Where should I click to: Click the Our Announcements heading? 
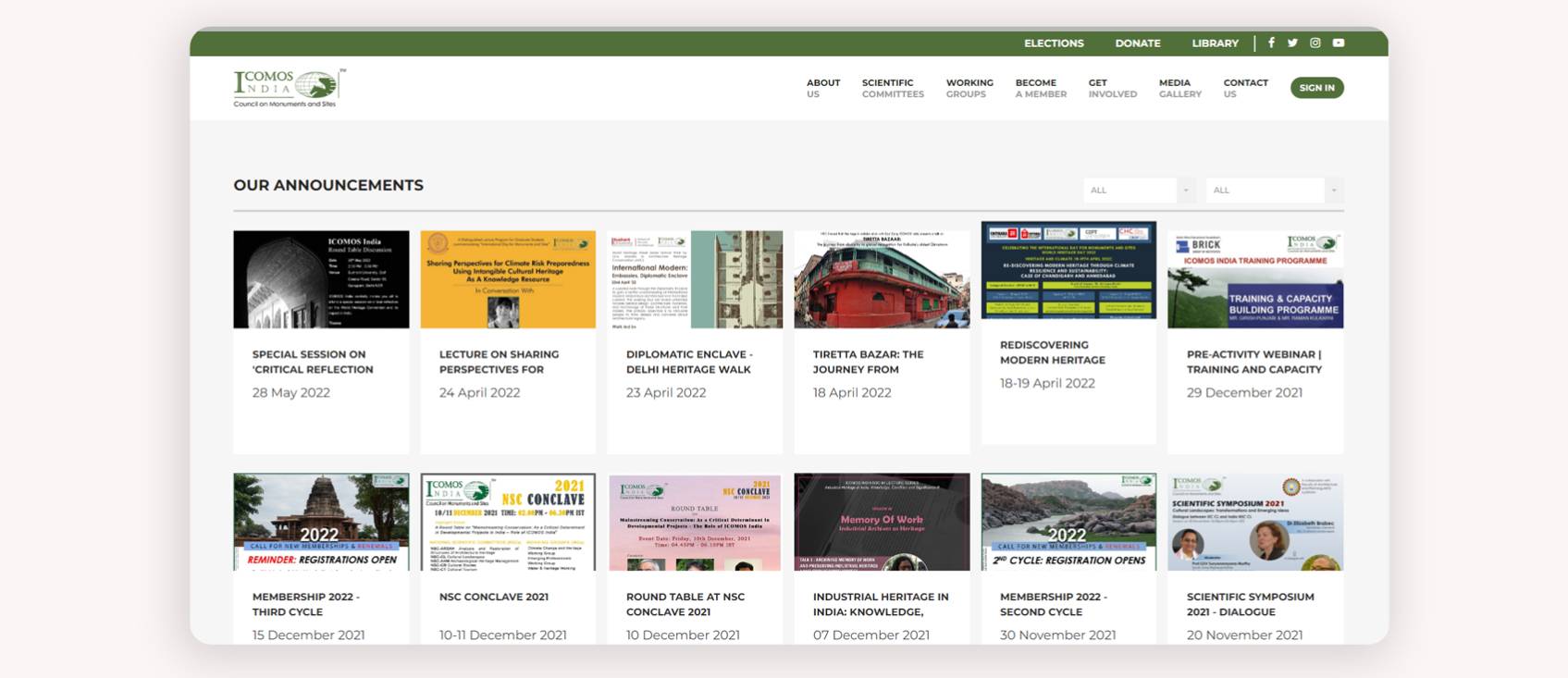click(328, 185)
